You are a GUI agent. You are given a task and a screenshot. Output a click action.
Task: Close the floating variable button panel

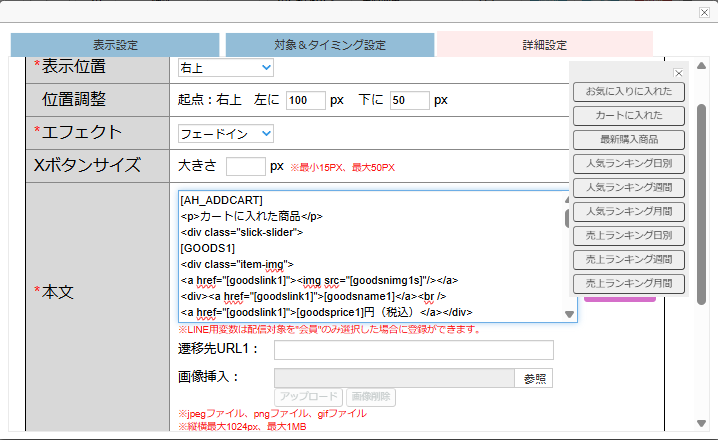(x=678, y=73)
